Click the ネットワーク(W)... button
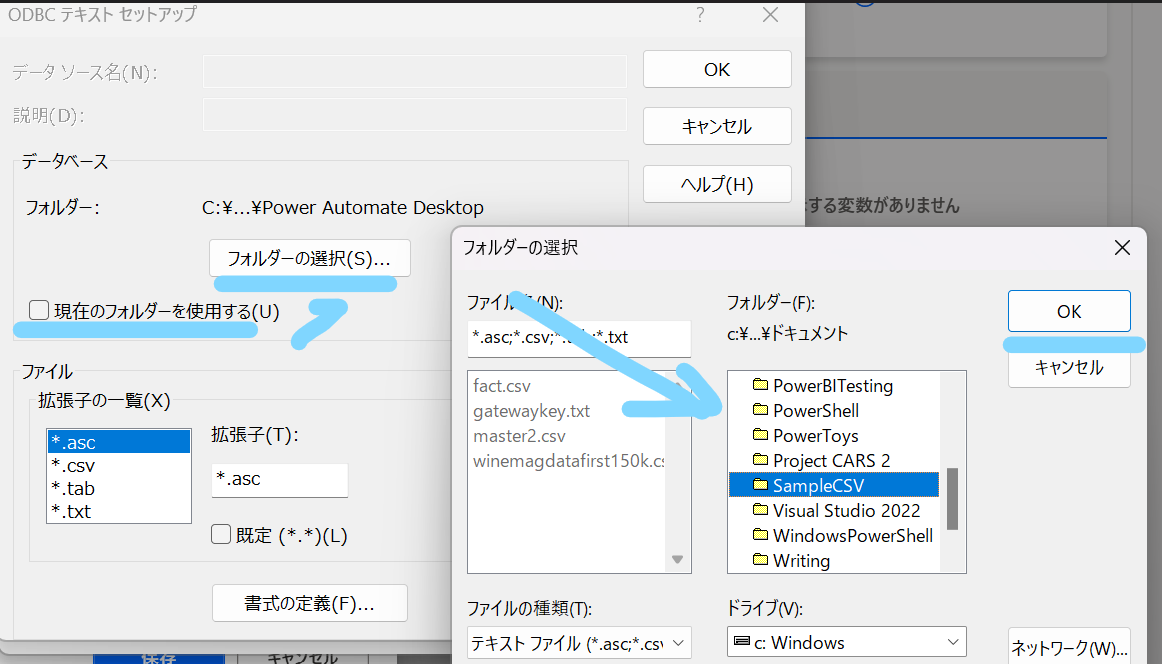 [x=1069, y=648]
